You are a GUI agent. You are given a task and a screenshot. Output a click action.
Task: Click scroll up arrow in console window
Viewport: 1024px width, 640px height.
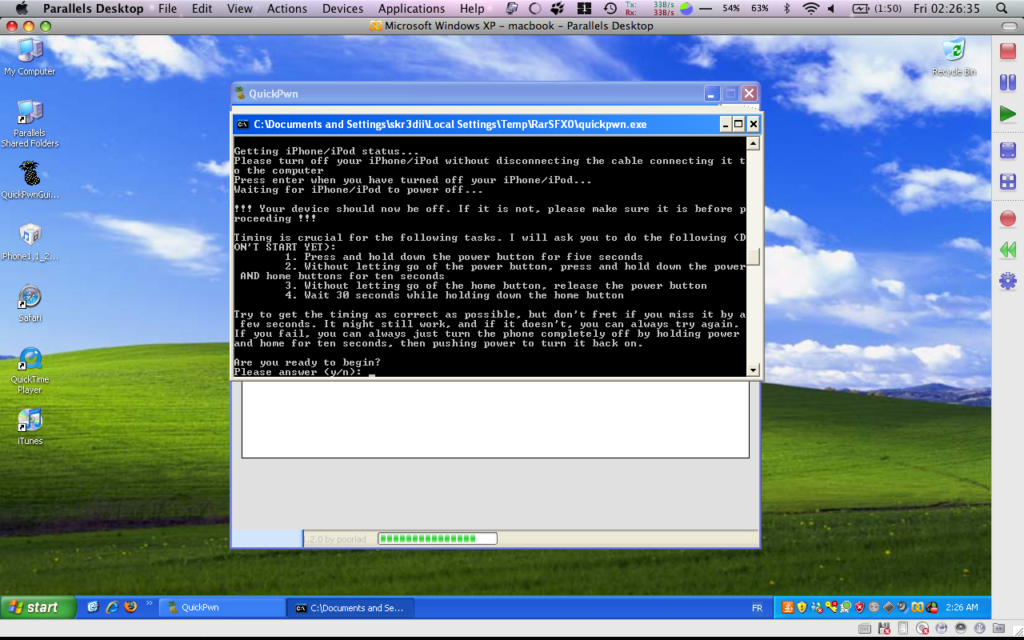click(753, 143)
